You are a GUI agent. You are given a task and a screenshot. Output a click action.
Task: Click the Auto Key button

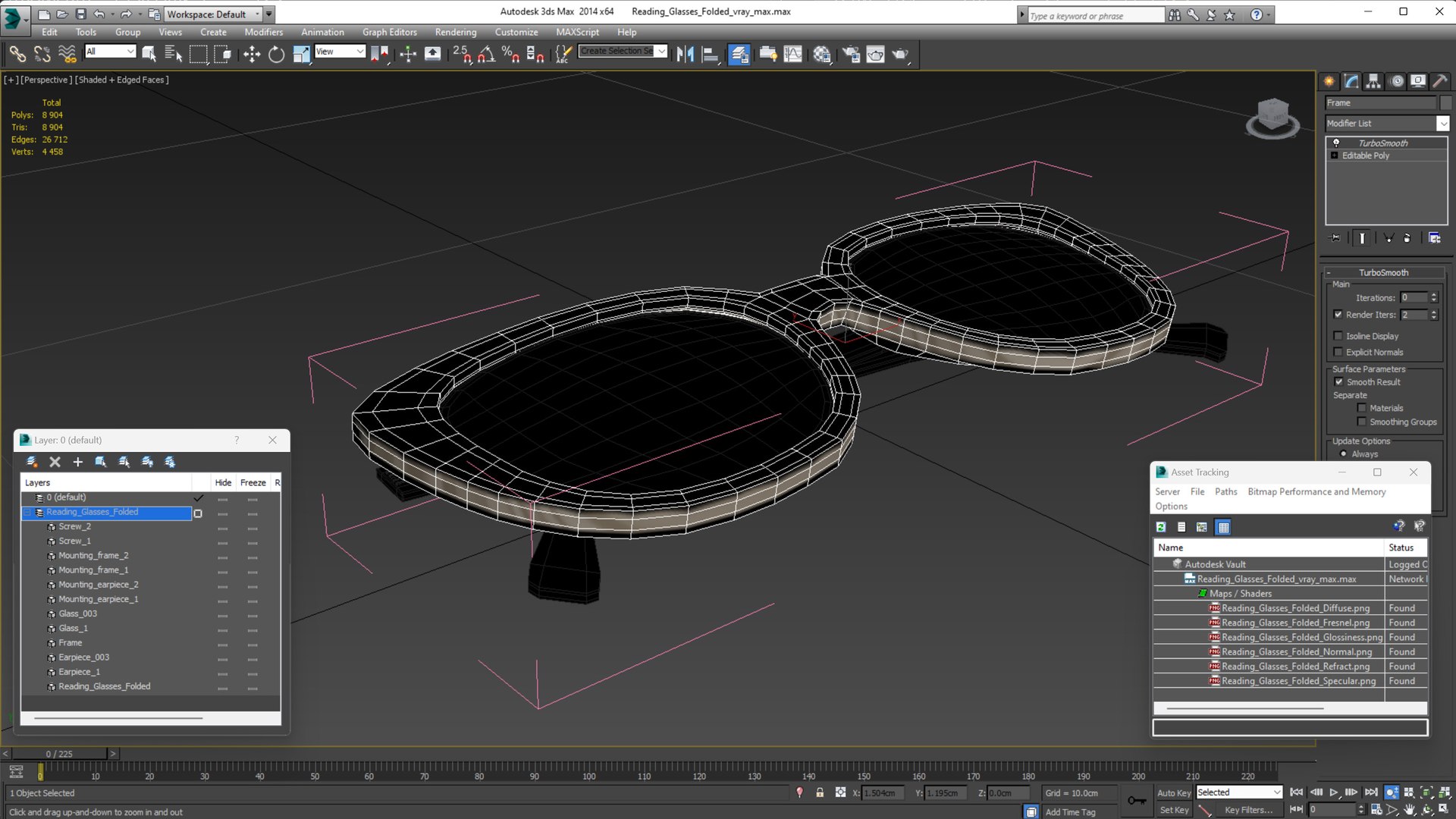click(1173, 792)
